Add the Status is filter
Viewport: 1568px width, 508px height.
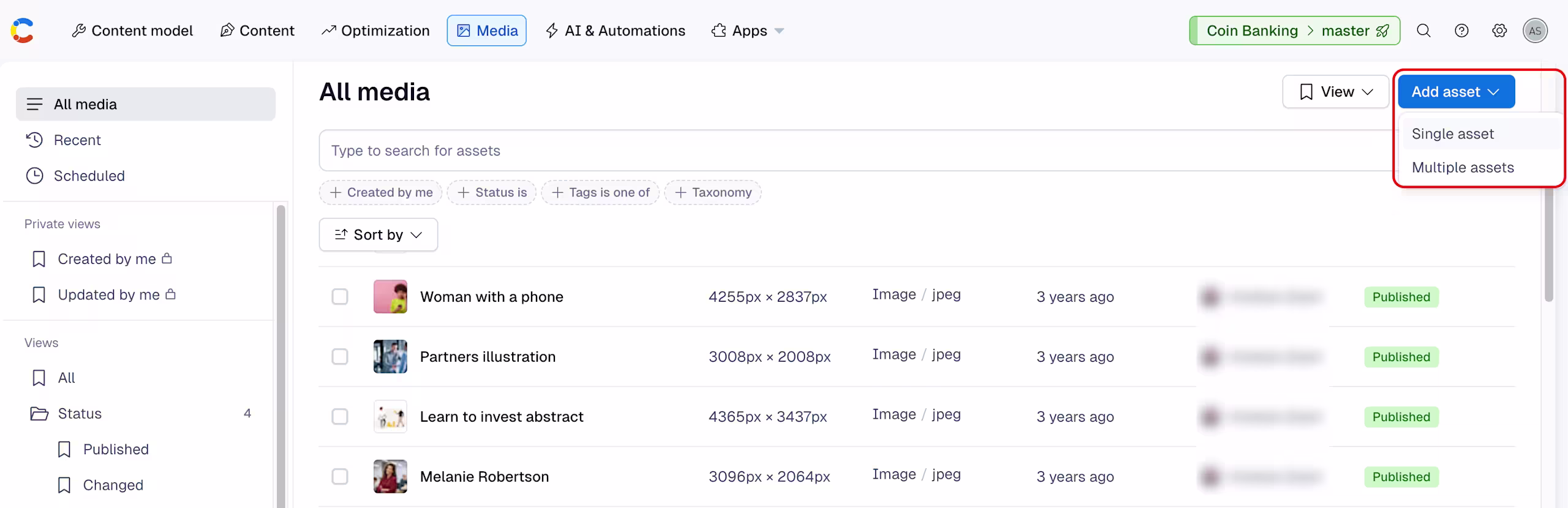tap(492, 192)
